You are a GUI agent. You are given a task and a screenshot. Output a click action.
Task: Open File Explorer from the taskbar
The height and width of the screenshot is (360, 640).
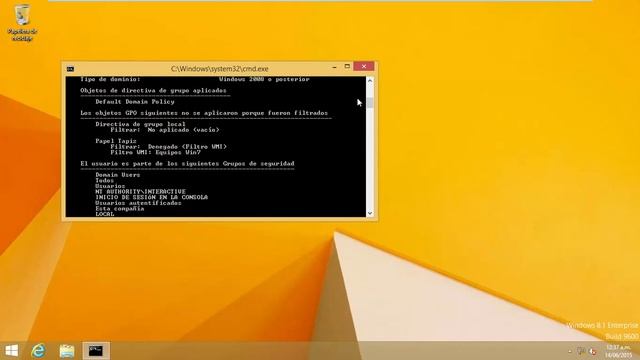tap(67, 351)
